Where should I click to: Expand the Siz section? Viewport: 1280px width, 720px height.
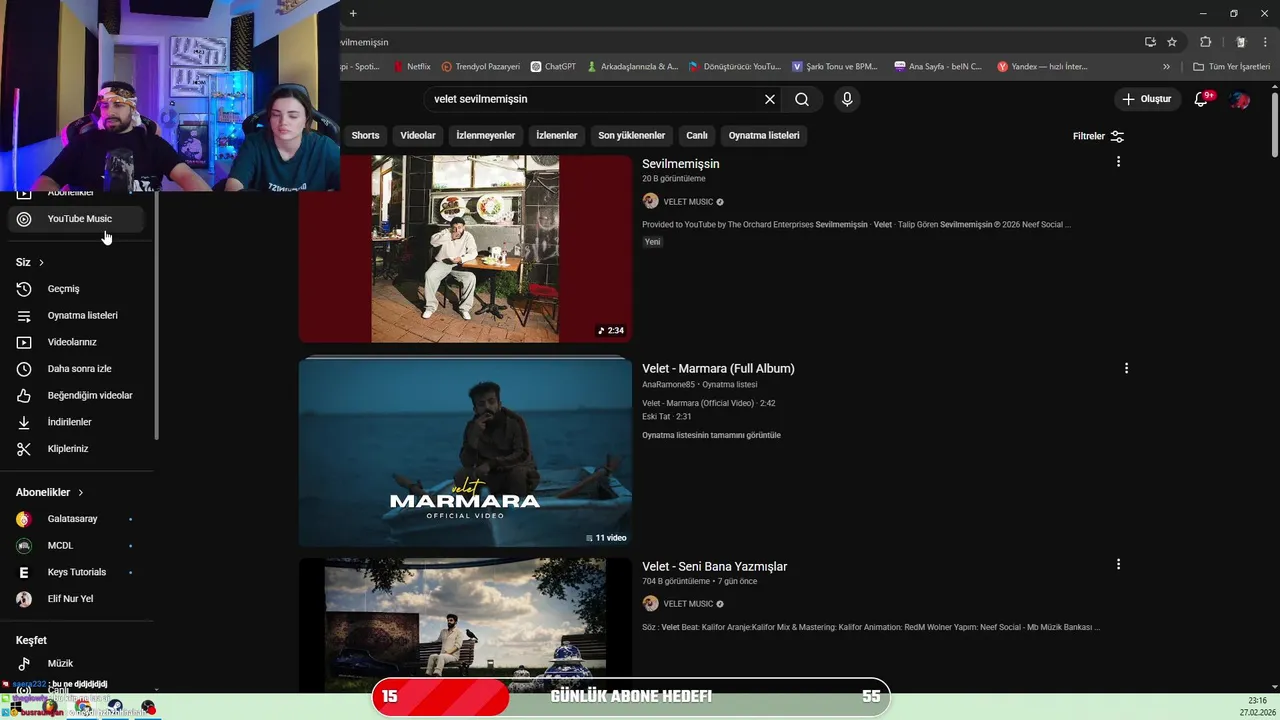point(30,262)
